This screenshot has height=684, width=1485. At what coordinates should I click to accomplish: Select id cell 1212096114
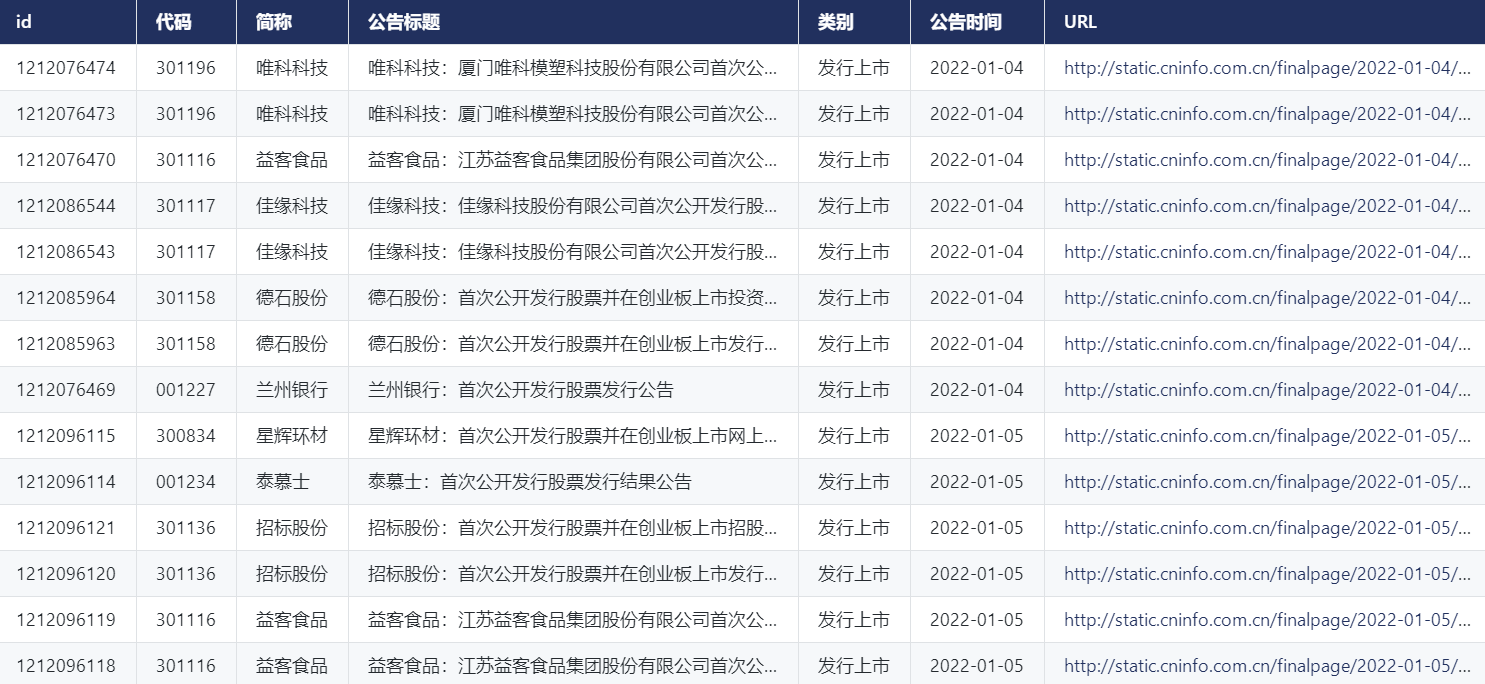[66, 482]
